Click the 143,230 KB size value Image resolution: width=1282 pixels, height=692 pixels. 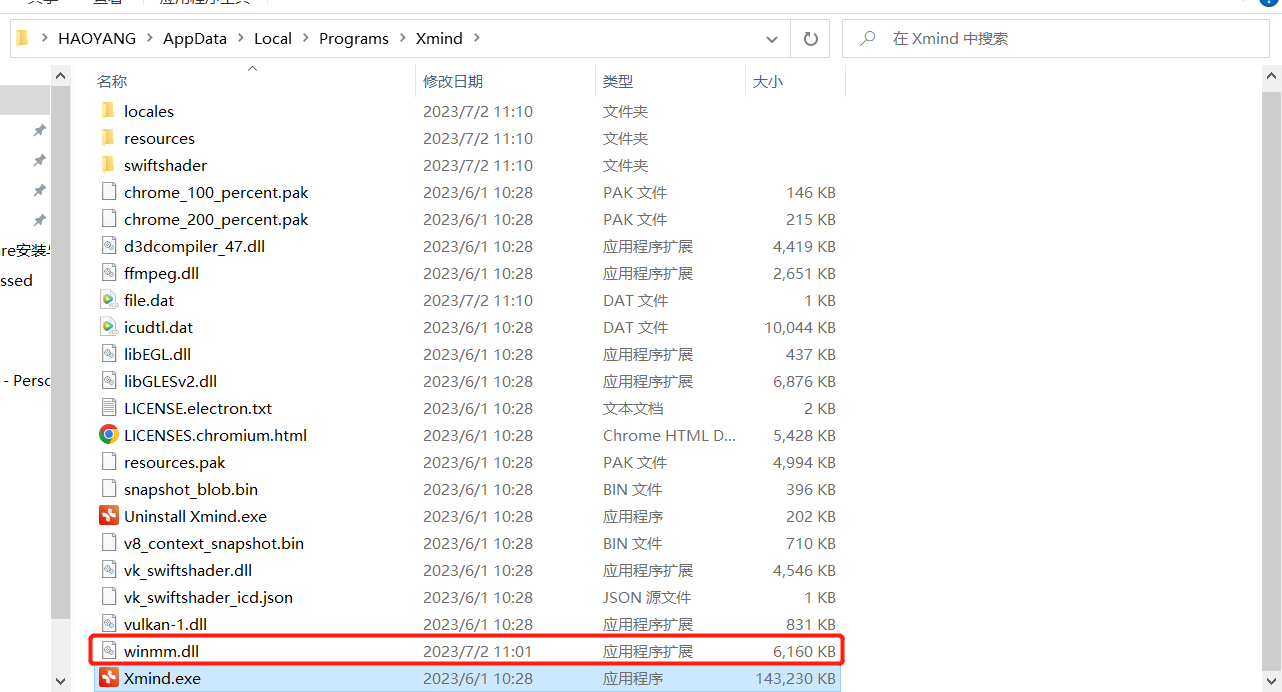(x=796, y=678)
